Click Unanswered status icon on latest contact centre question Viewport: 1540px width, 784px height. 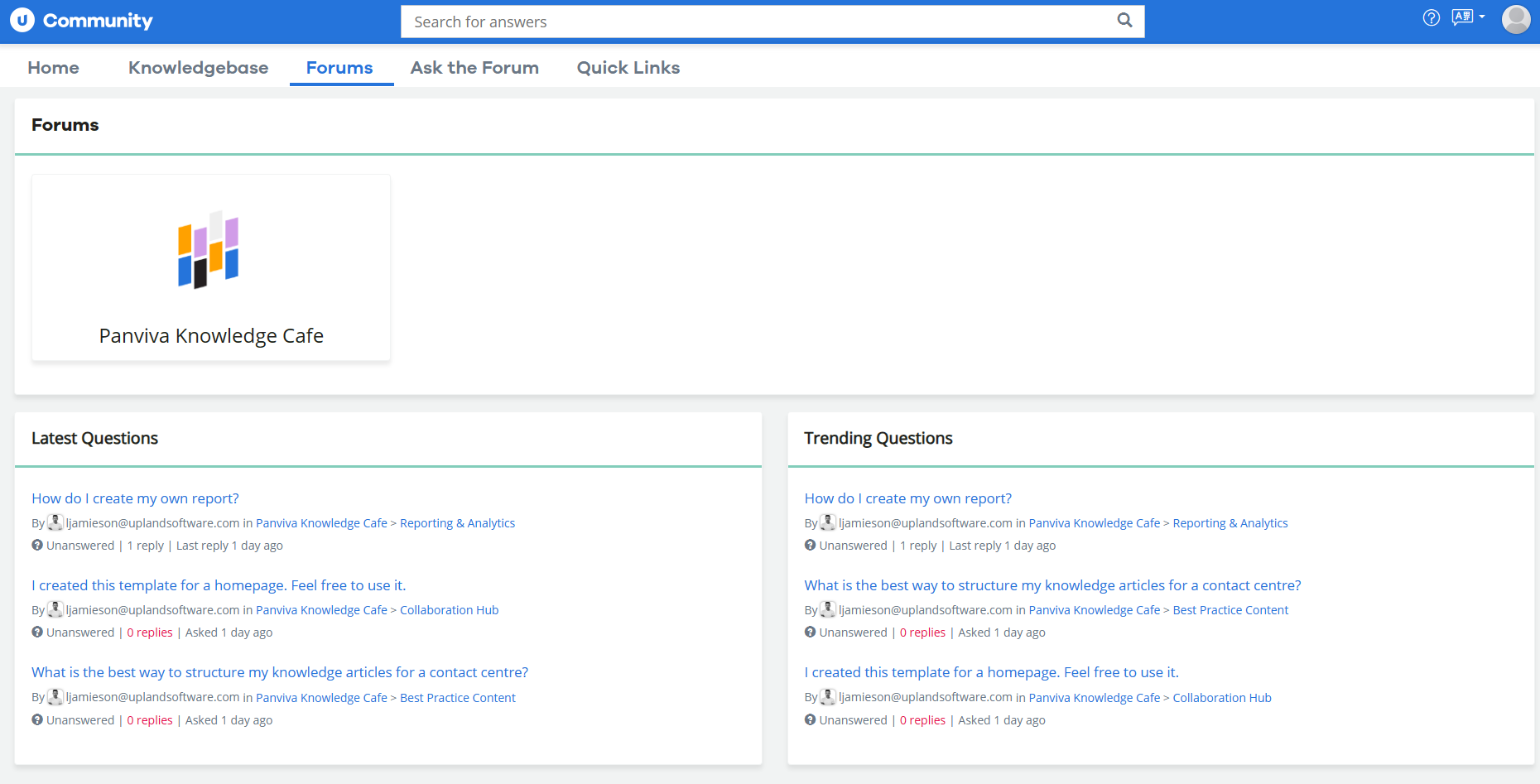(x=37, y=719)
